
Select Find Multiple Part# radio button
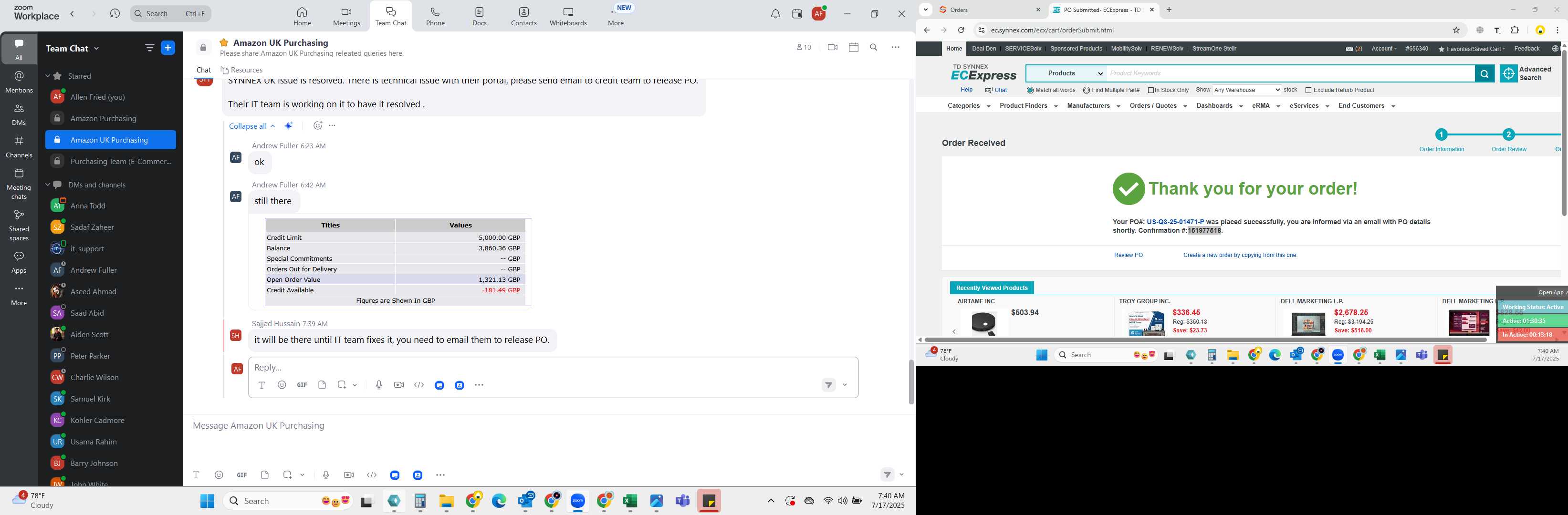[1087, 90]
